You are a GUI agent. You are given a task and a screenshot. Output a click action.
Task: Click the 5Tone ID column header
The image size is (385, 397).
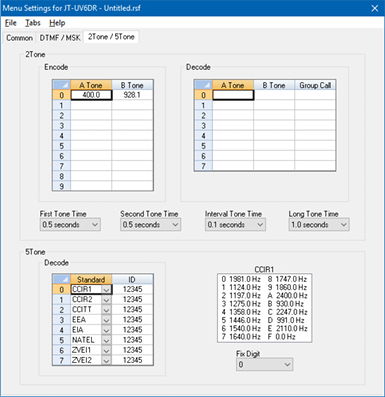click(x=132, y=279)
